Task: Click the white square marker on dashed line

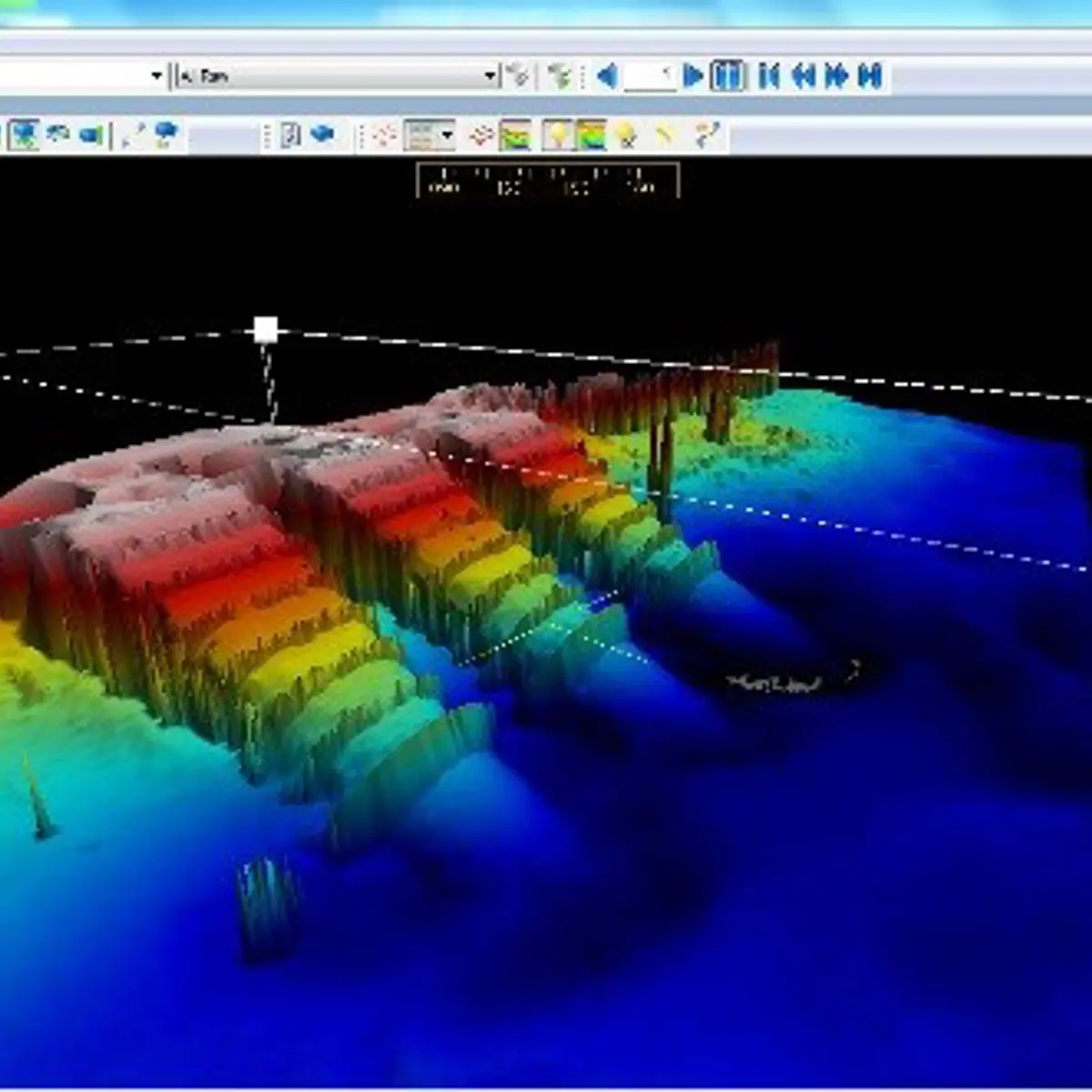Action: (266, 329)
